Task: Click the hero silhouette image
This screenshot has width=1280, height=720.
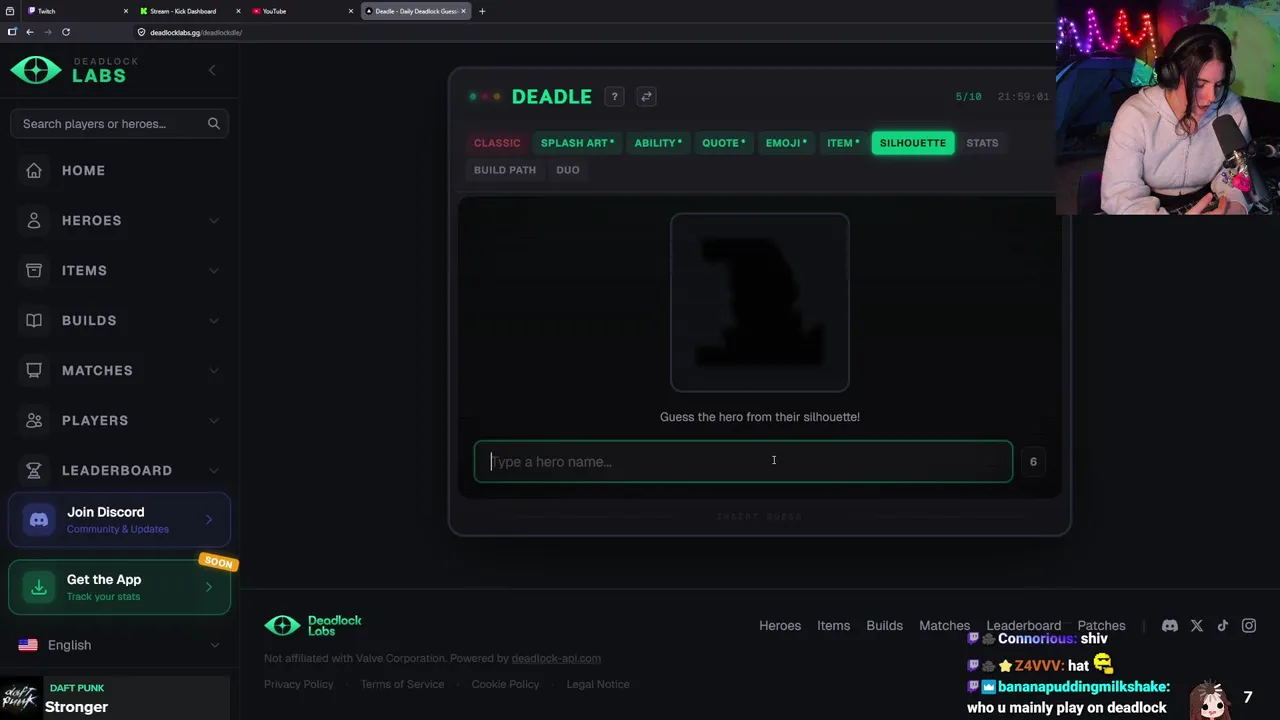Action: pos(760,302)
